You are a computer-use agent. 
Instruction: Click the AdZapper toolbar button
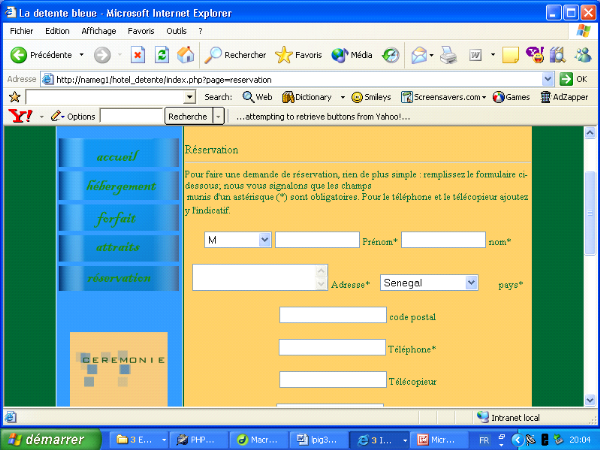[x=564, y=97]
